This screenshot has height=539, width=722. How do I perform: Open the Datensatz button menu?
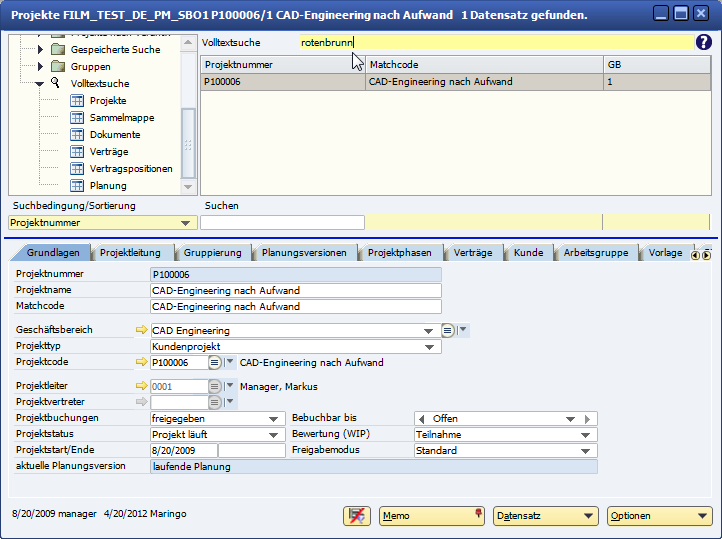[546, 516]
